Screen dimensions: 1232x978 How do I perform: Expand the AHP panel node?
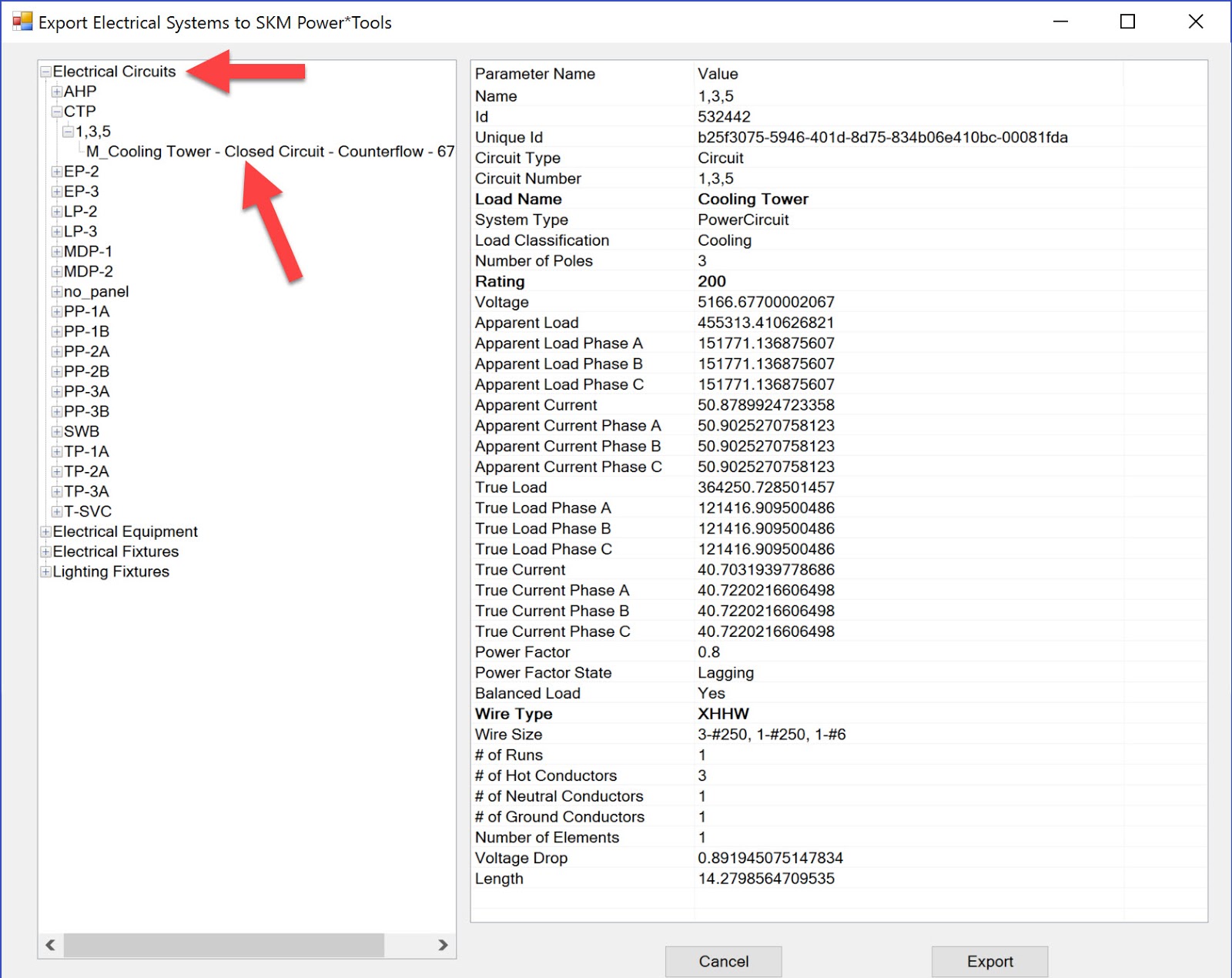pos(55,91)
